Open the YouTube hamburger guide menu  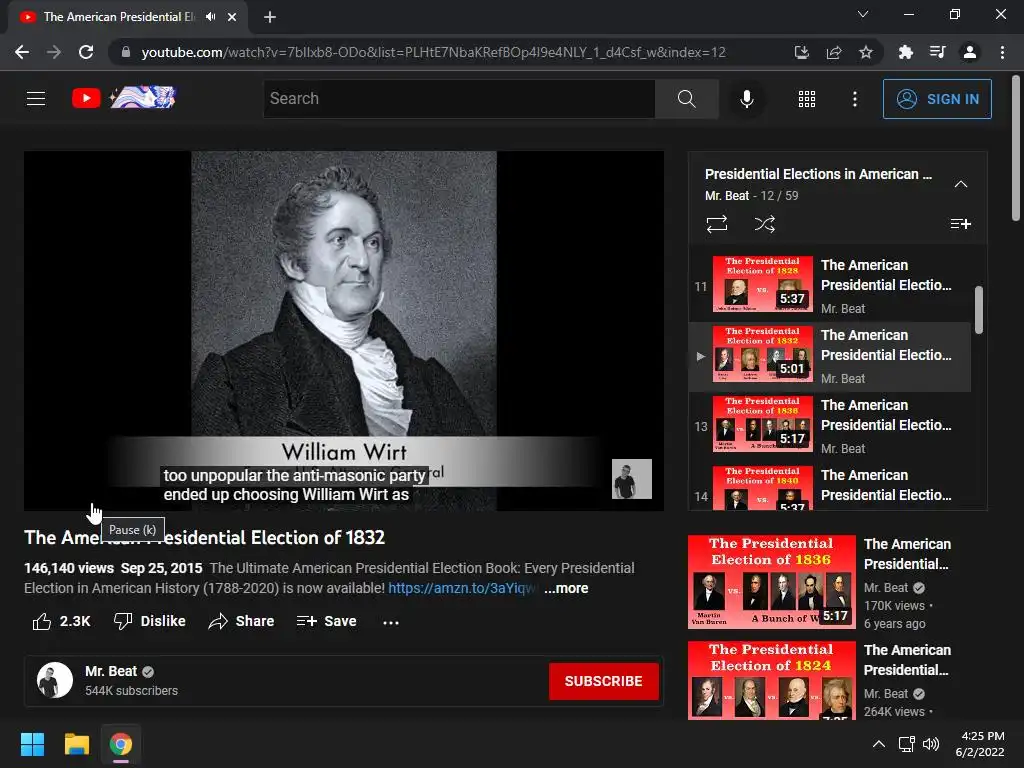pos(36,99)
